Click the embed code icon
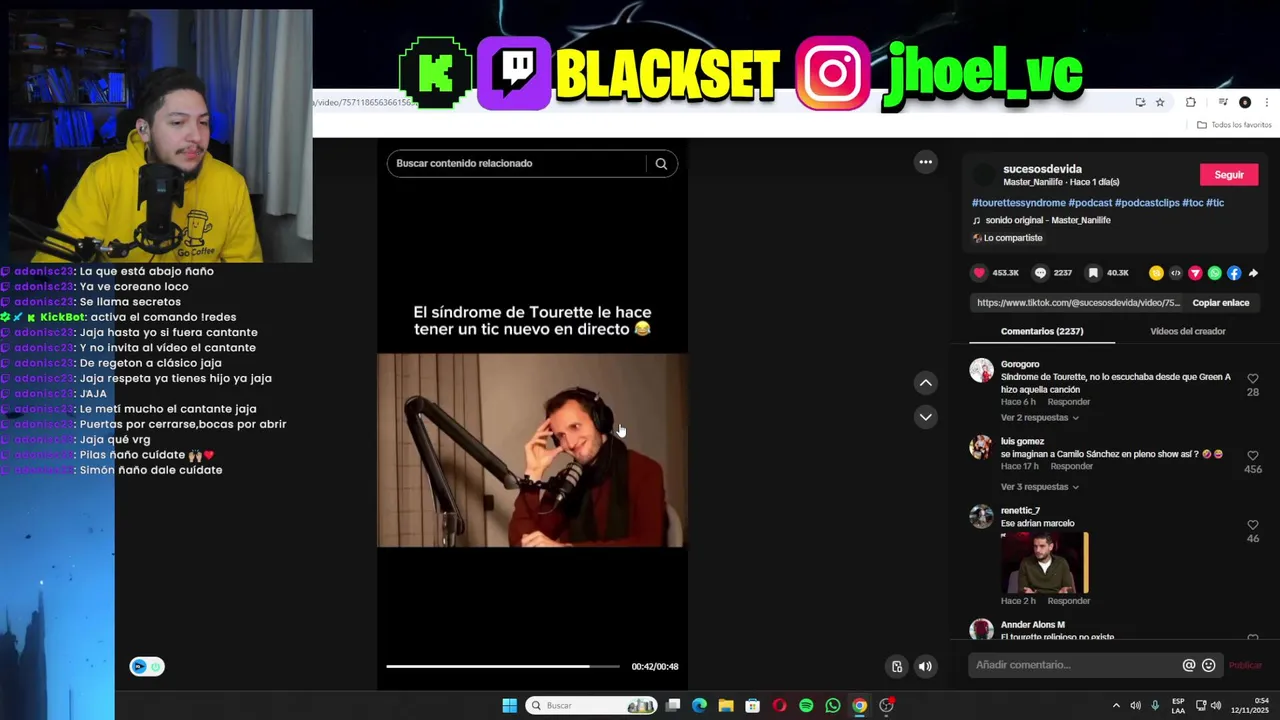Viewport: 1280px width, 720px height. pos(1176,273)
